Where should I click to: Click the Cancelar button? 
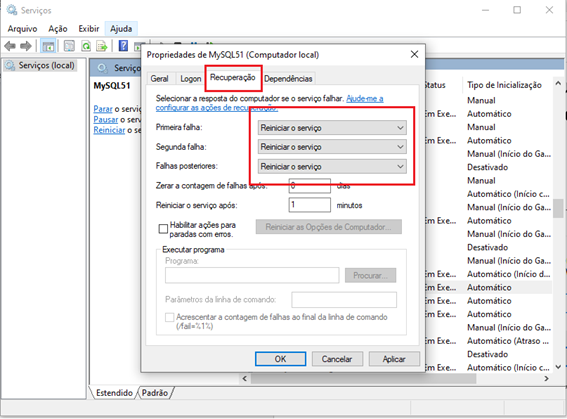[x=337, y=359]
